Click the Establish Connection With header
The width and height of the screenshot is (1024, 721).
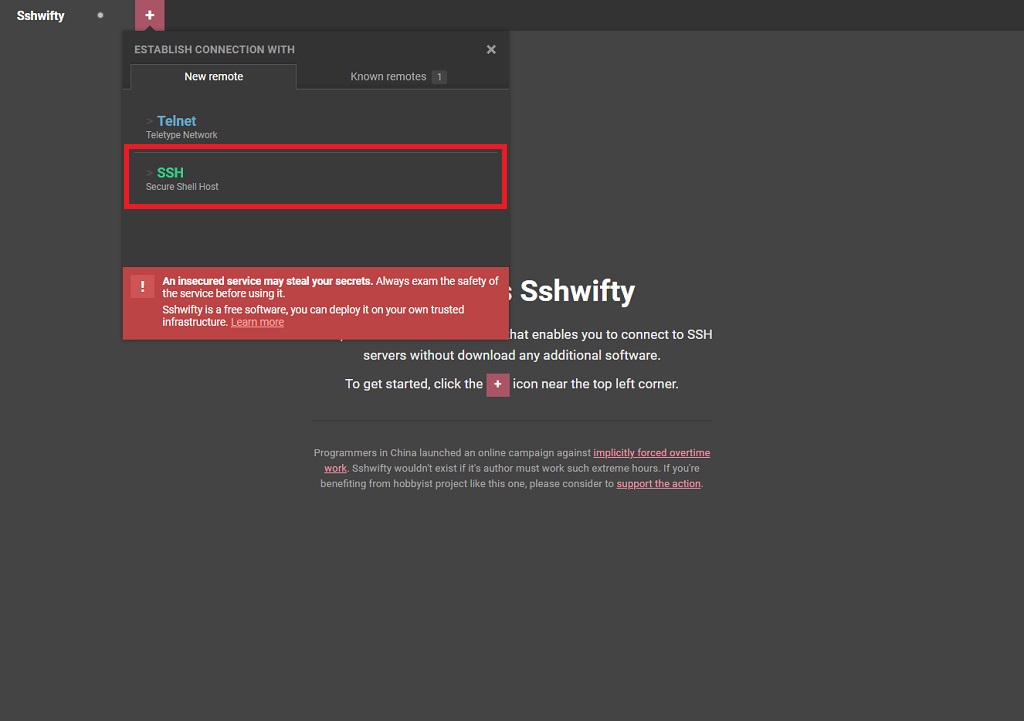point(214,49)
